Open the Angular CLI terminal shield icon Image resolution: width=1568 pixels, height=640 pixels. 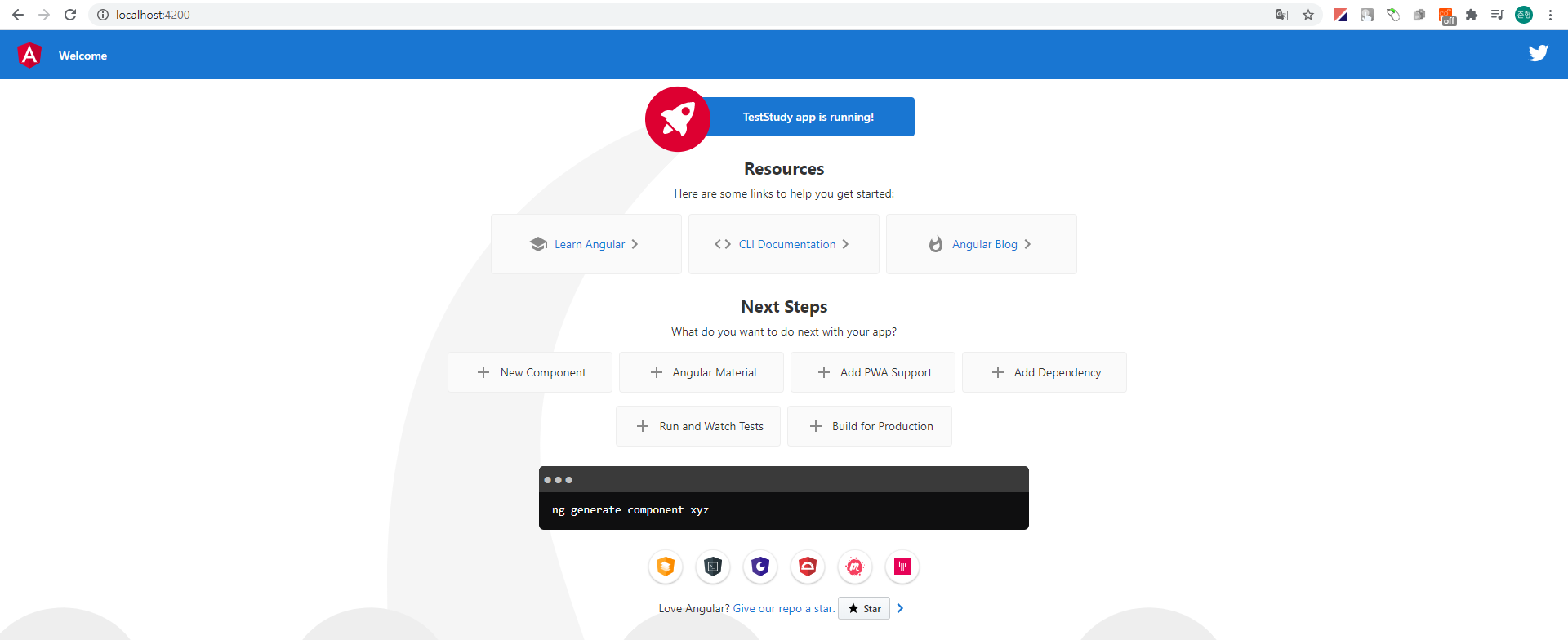[713, 567]
